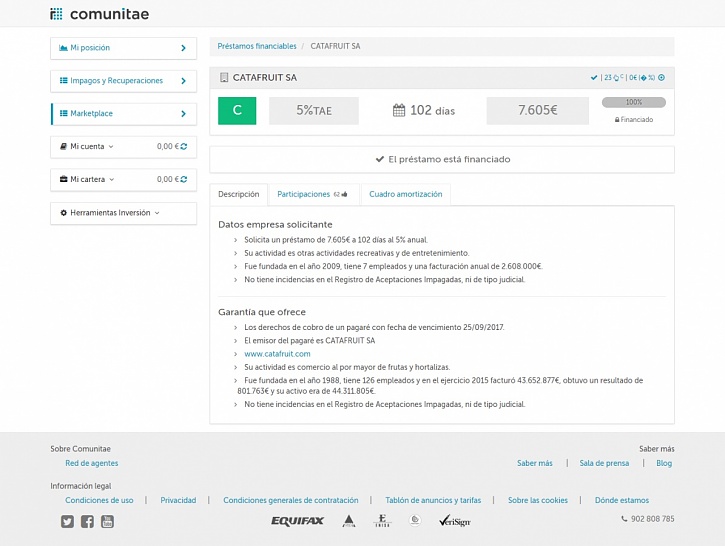
Task: Refresh the Mi cuenta balance icon
Action: click(x=184, y=147)
